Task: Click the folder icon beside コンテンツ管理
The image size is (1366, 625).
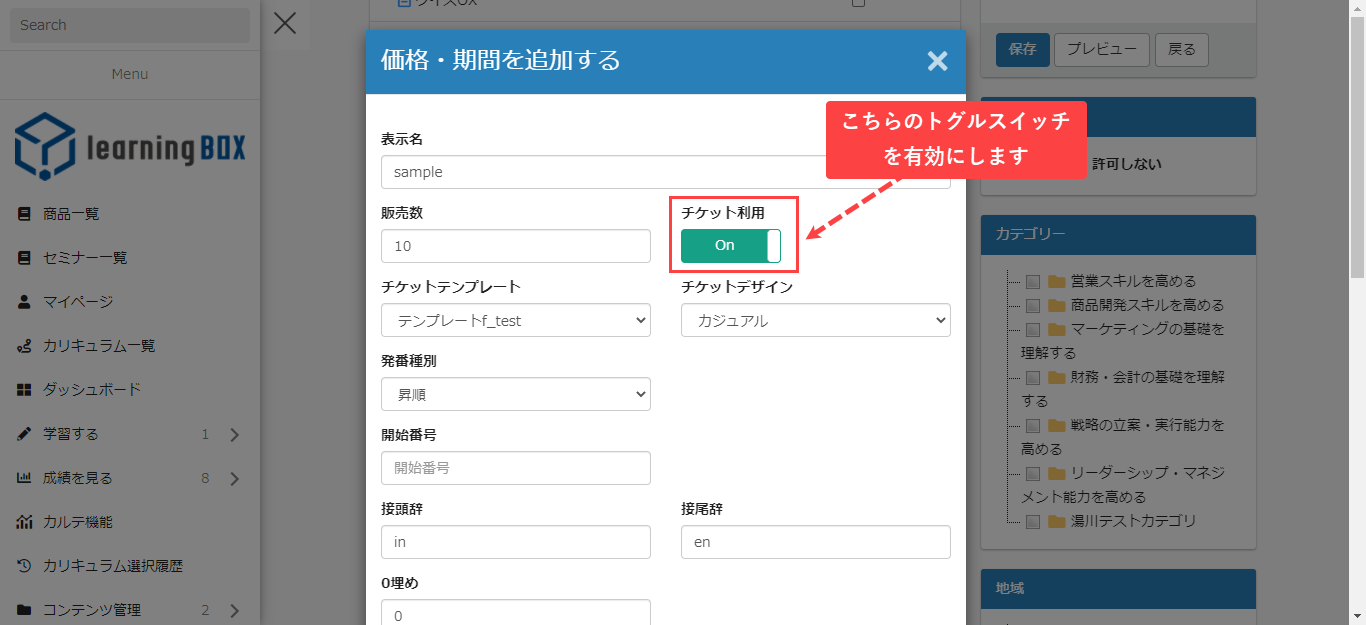Action: (24, 610)
